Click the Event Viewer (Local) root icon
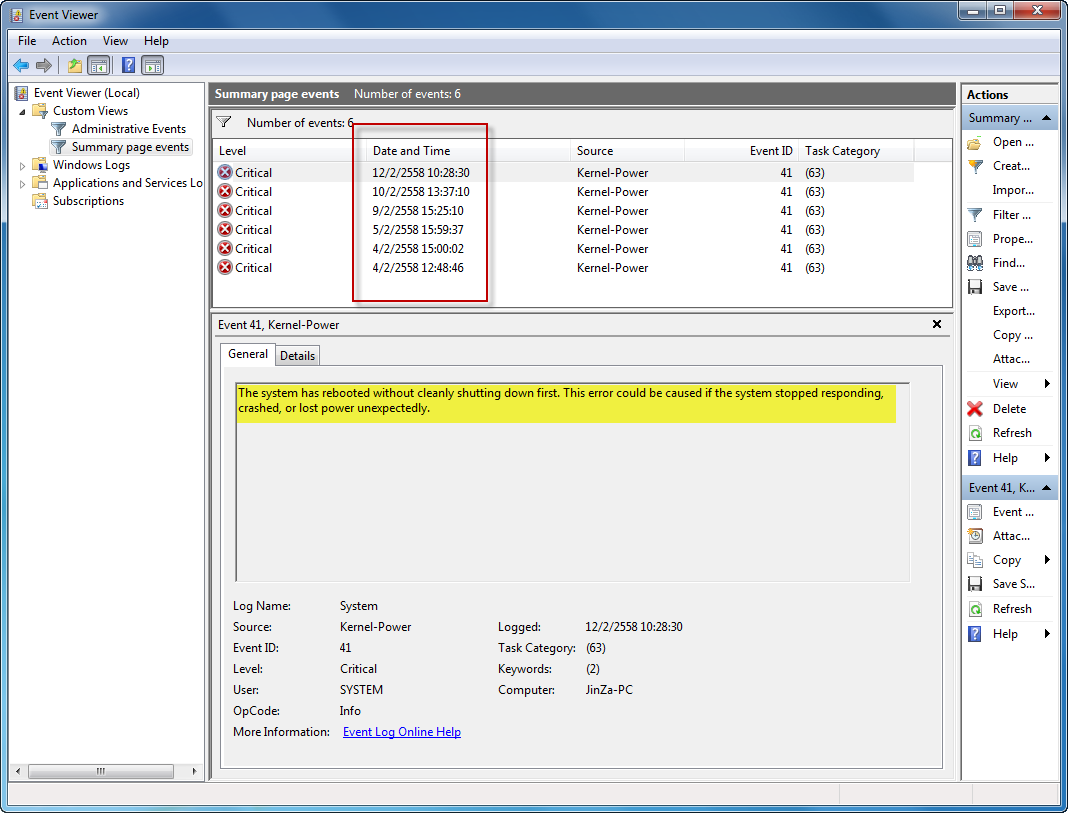The height and width of the screenshot is (813, 1068). pos(22,93)
